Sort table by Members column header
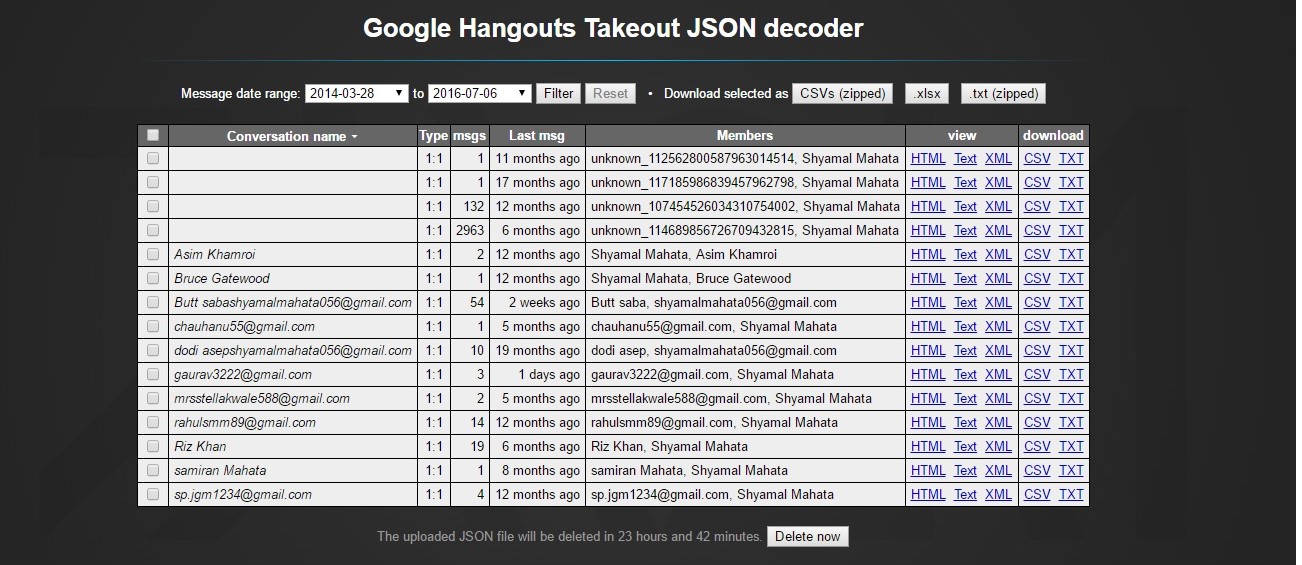 pyautogui.click(x=745, y=135)
